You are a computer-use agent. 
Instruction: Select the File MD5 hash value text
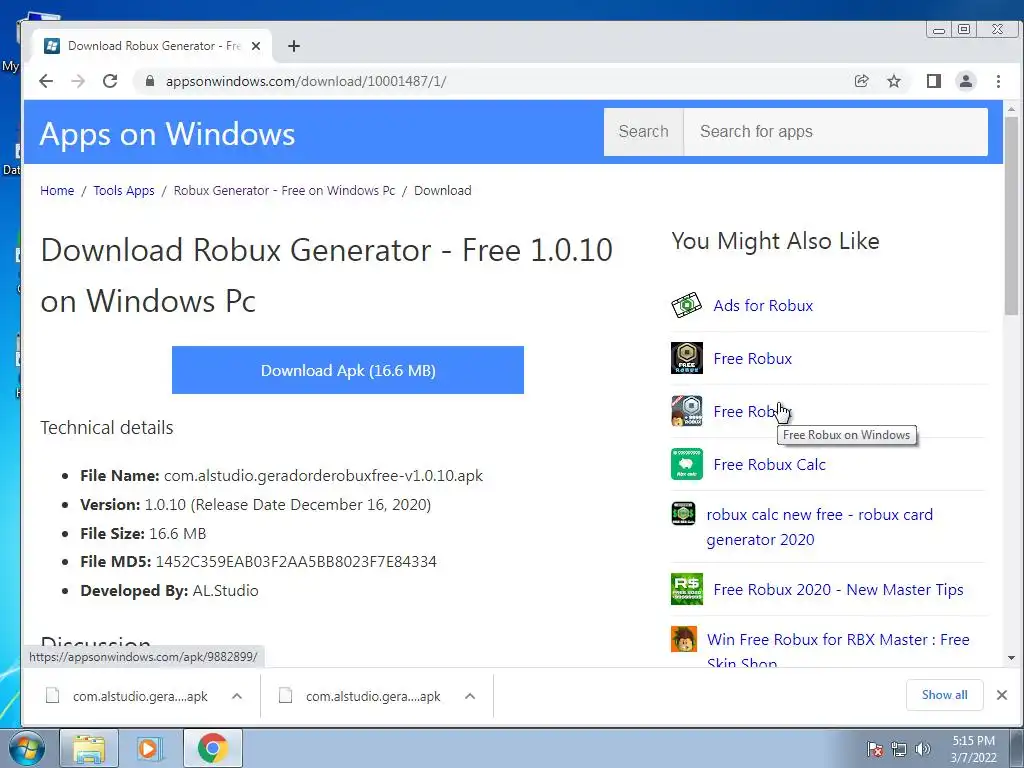[296, 562]
